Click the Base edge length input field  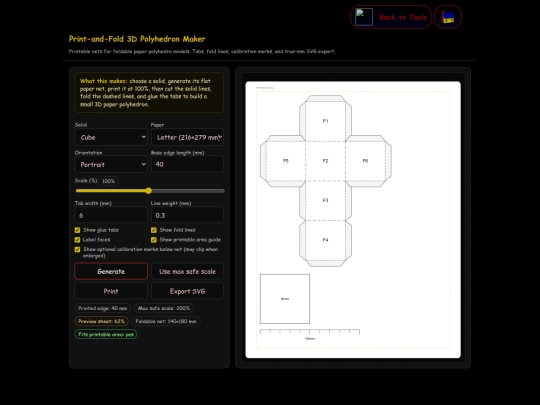click(x=187, y=164)
